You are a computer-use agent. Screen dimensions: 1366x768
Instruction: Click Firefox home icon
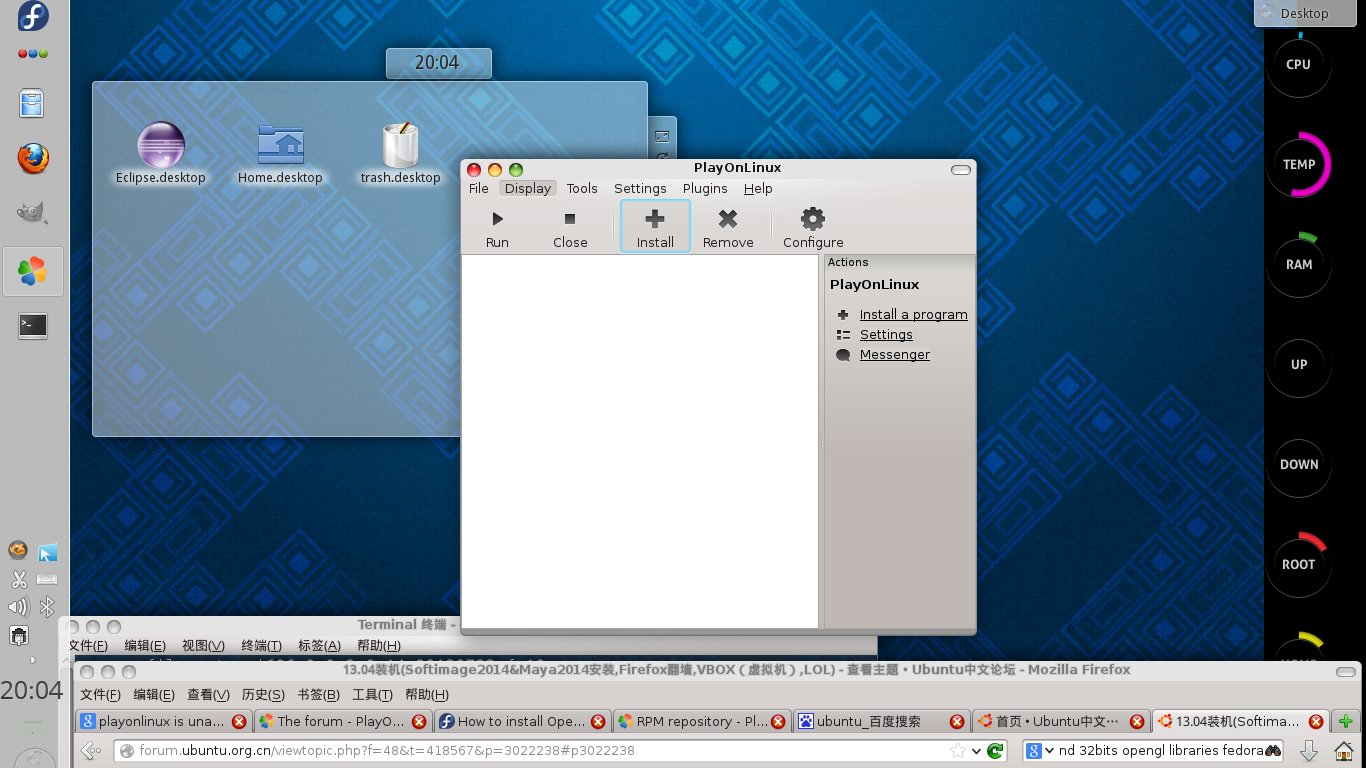pyautogui.click(x=1345, y=750)
